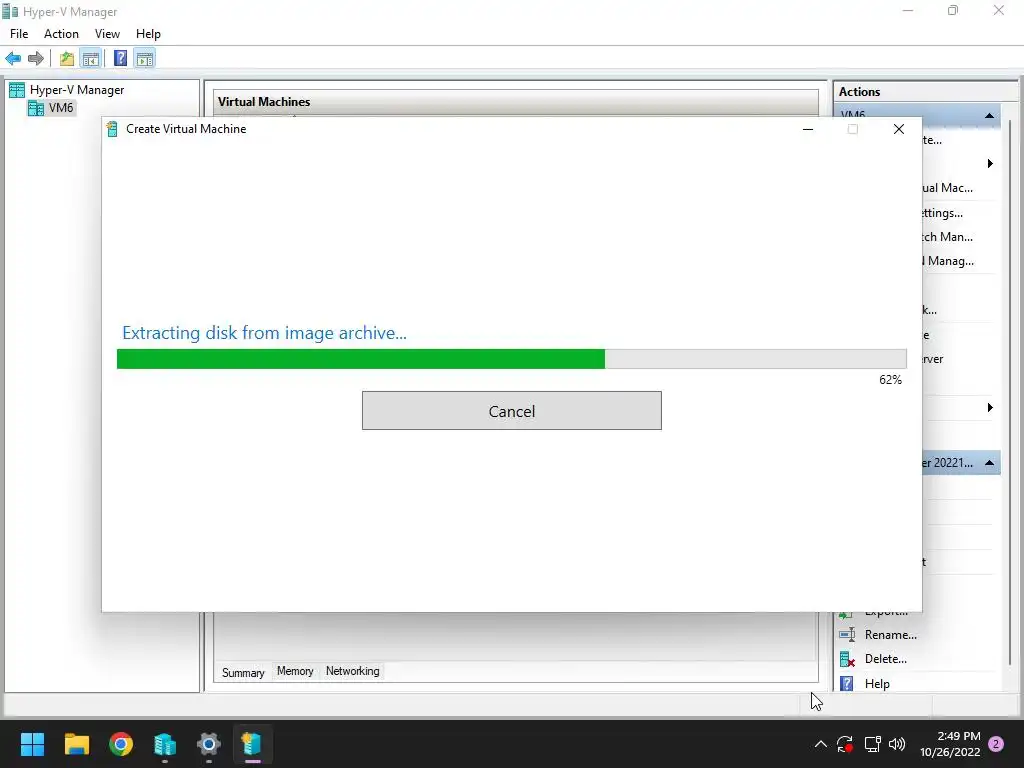
Task: Select VM6 in the console tree
Action: tap(61, 108)
